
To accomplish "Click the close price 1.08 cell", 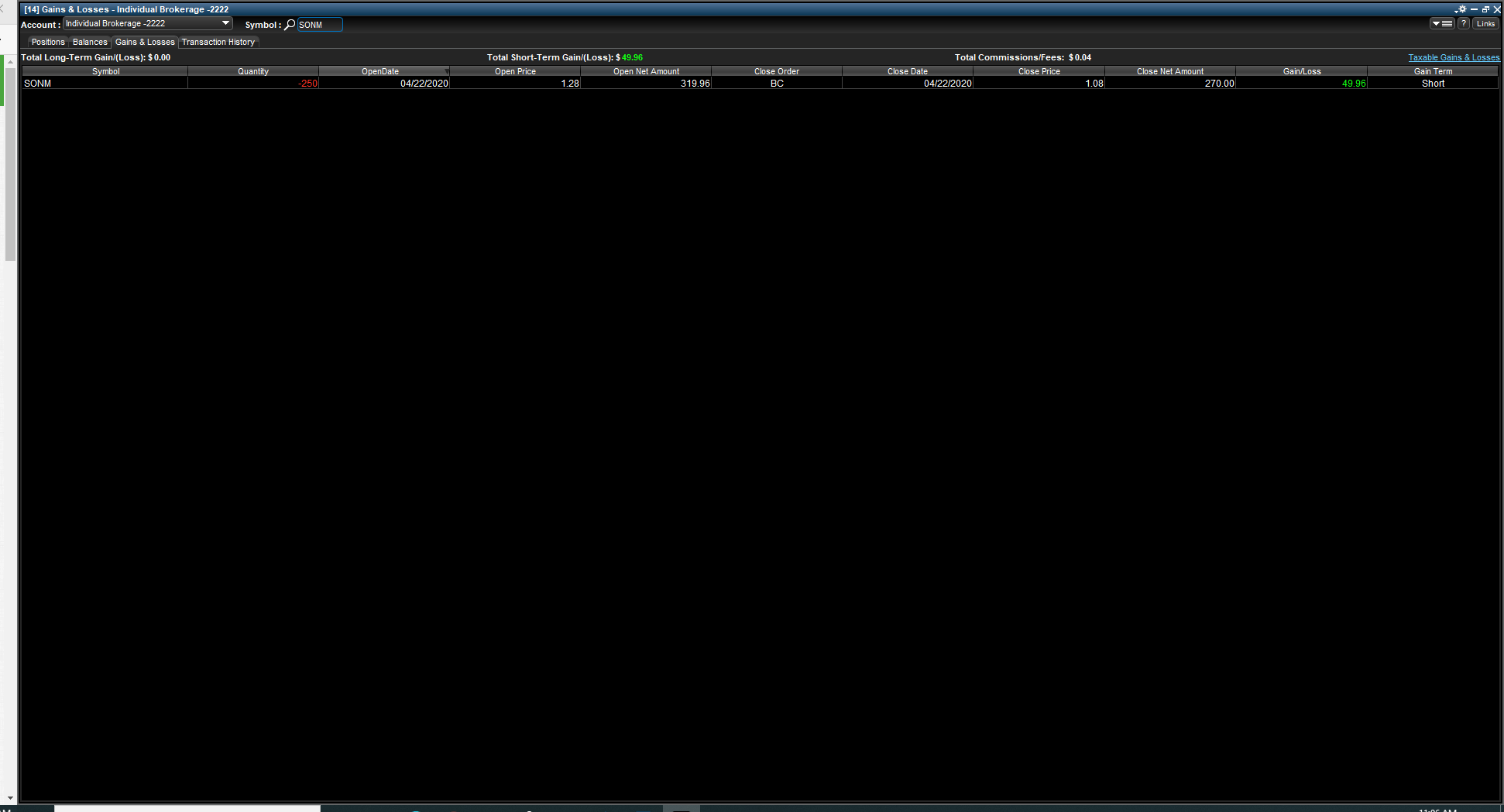I will pos(1039,84).
